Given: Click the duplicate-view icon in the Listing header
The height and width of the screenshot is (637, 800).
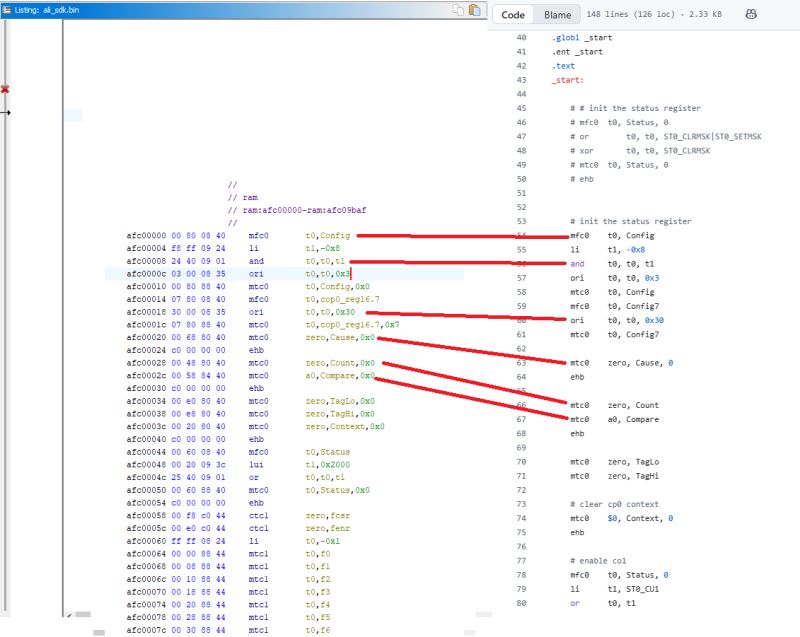Looking at the screenshot, I should tap(475, 8).
